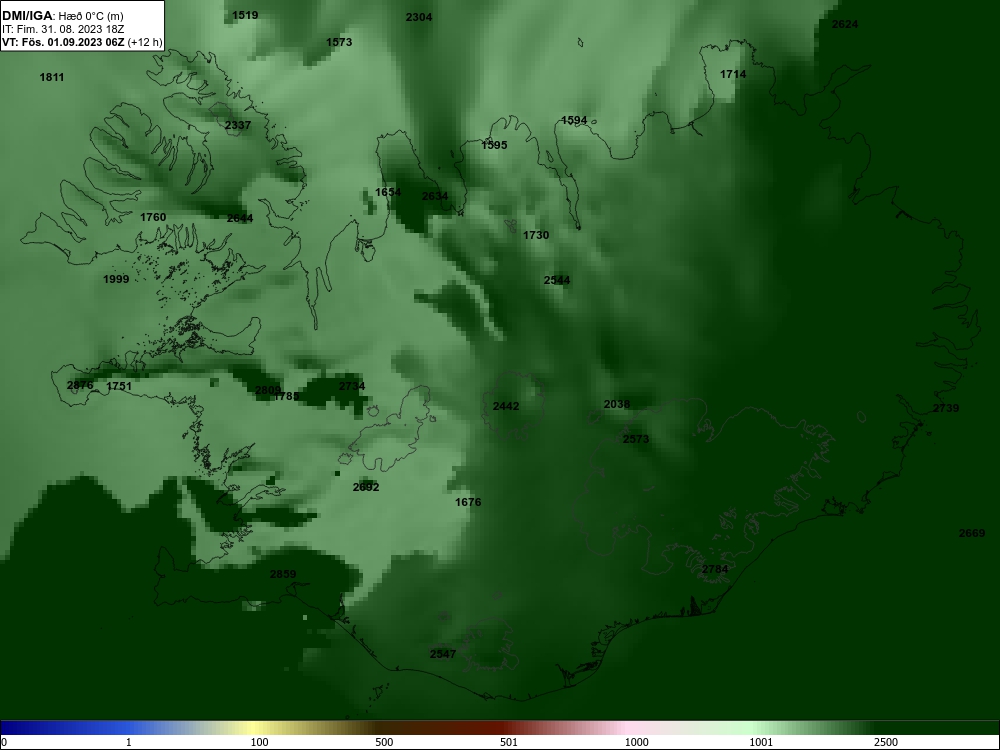1000x750 pixels.
Task: Click the 1595 height value label
Action: tap(494, 145)
